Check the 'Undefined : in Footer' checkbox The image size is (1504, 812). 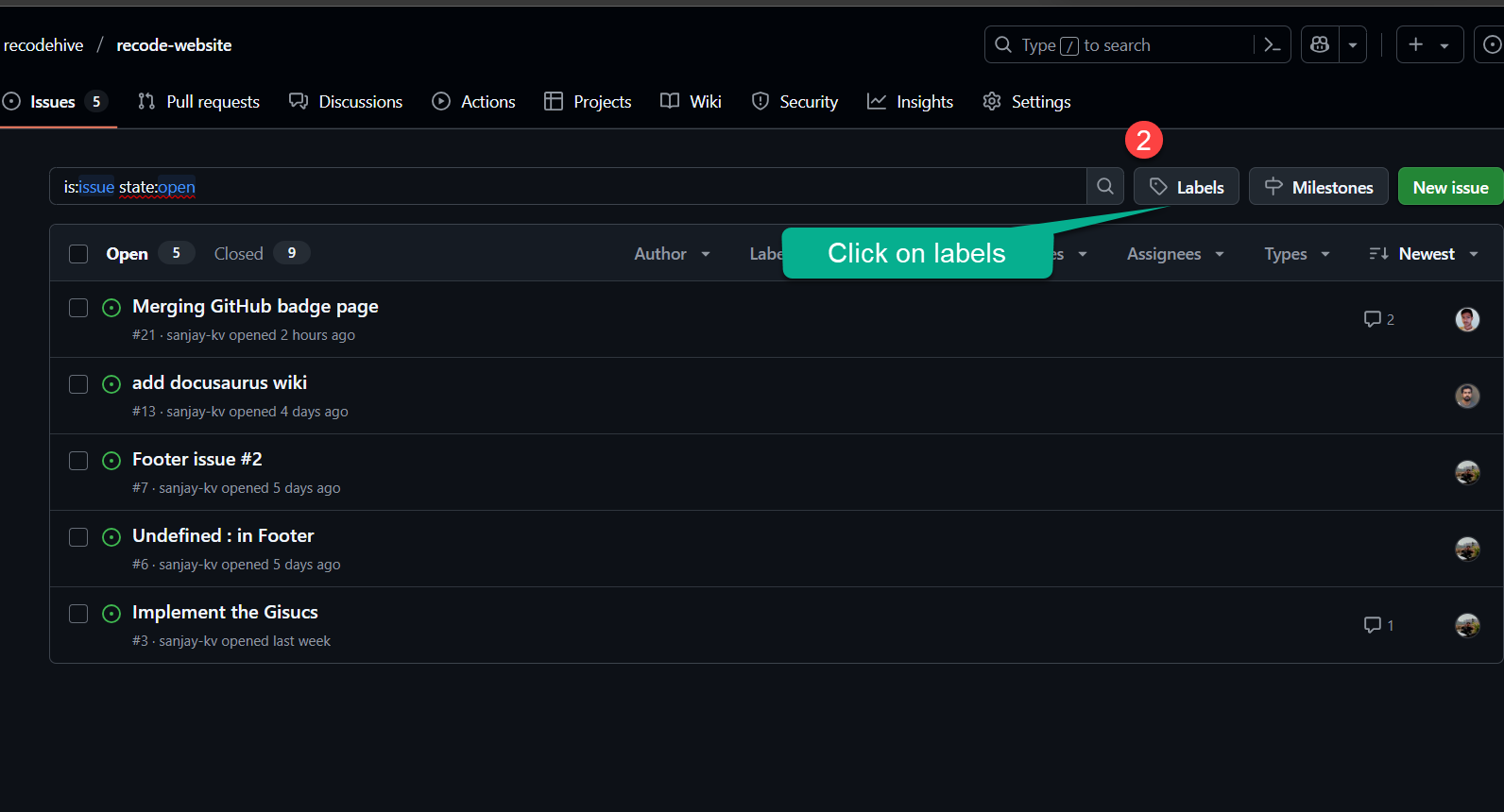[x=78, y=537]
